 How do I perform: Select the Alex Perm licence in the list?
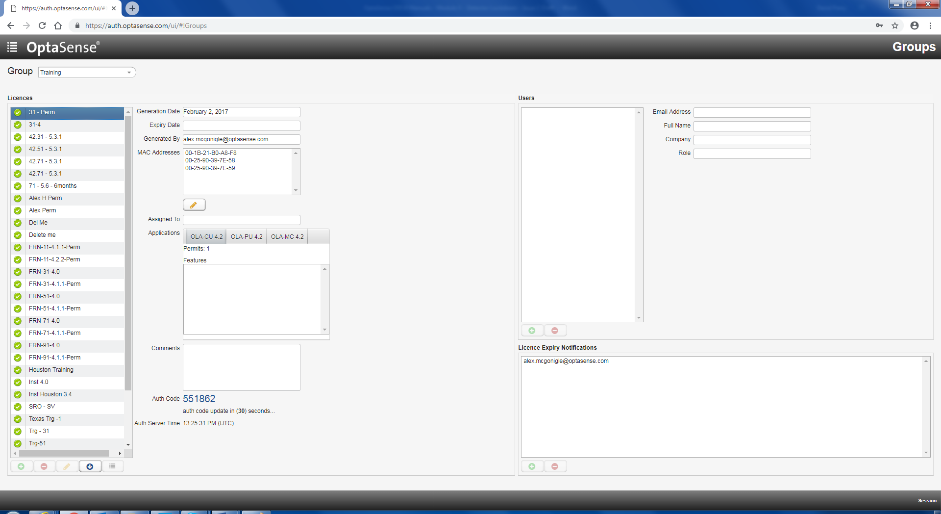[x=42, y=210]
